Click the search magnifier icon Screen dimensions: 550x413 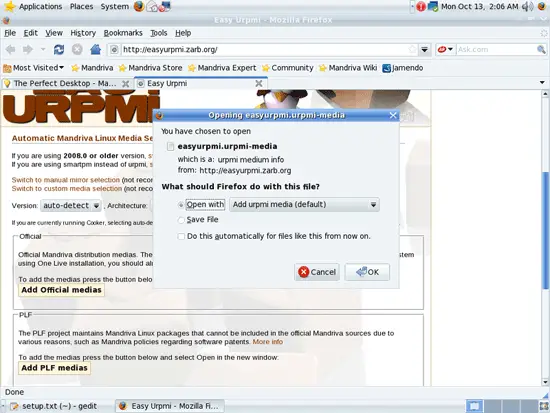(541, 49)
